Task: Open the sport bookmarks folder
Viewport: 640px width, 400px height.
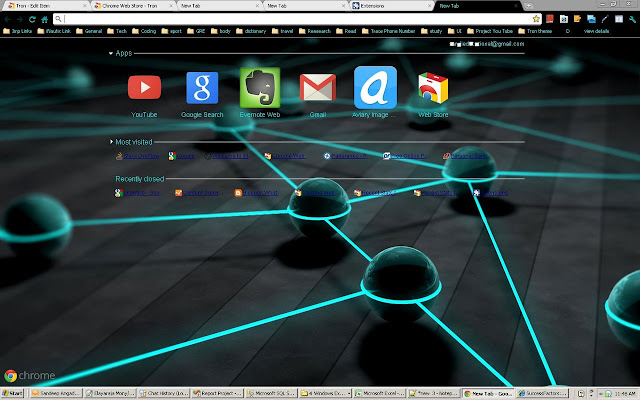Action: click(171, 31)
